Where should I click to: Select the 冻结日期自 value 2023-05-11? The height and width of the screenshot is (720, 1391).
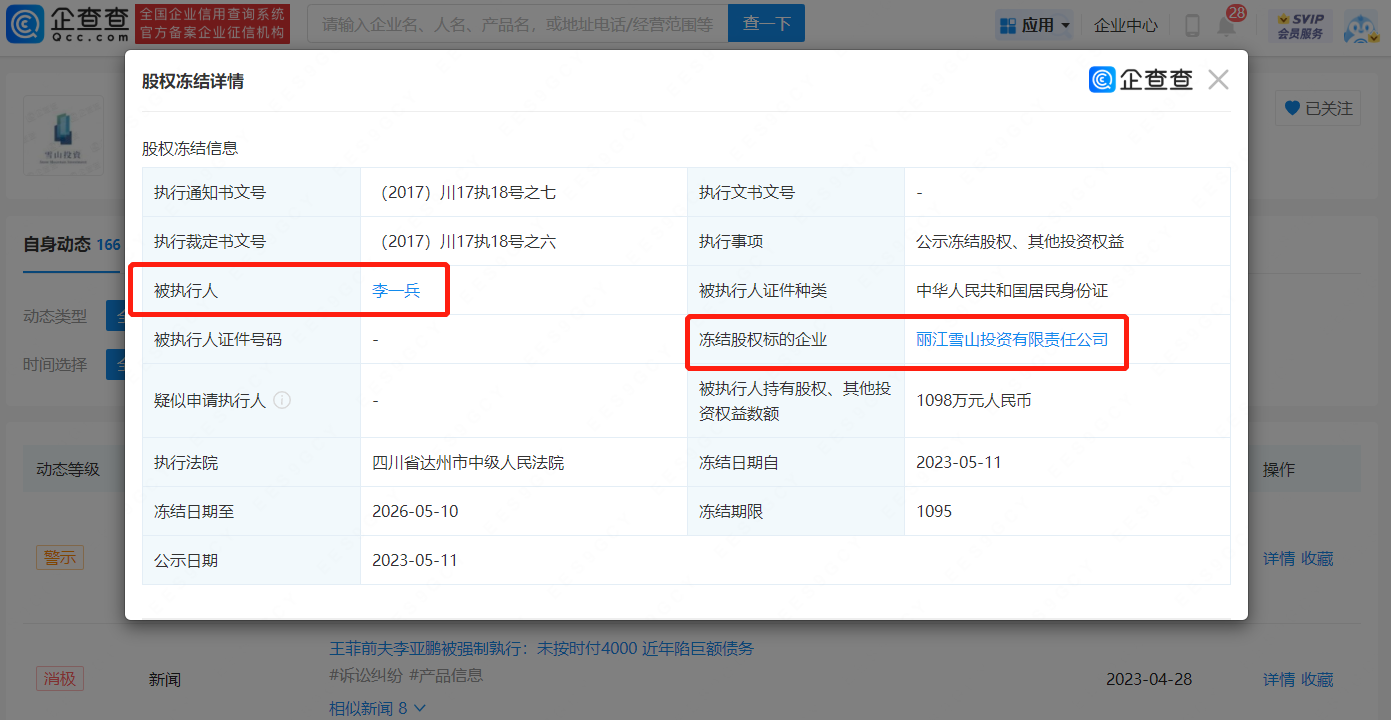pos(959,463)
